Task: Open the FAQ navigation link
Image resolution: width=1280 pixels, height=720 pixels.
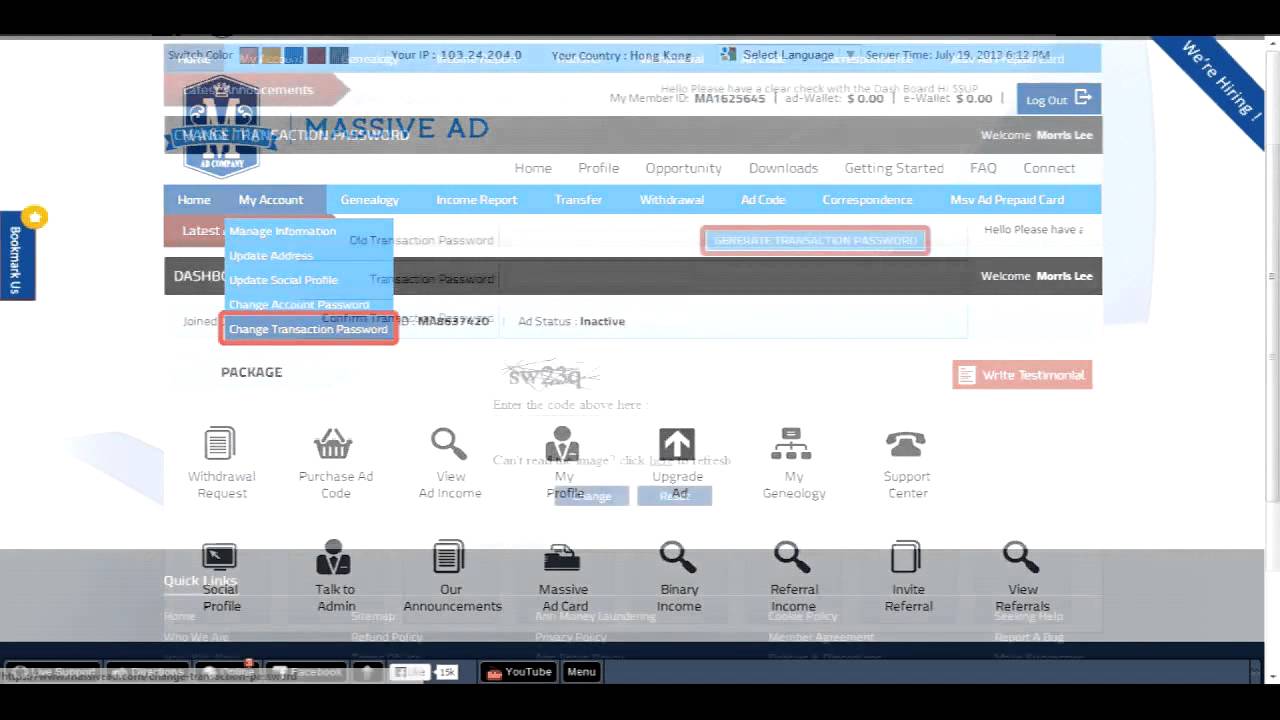Action: [x=983, y=168]
